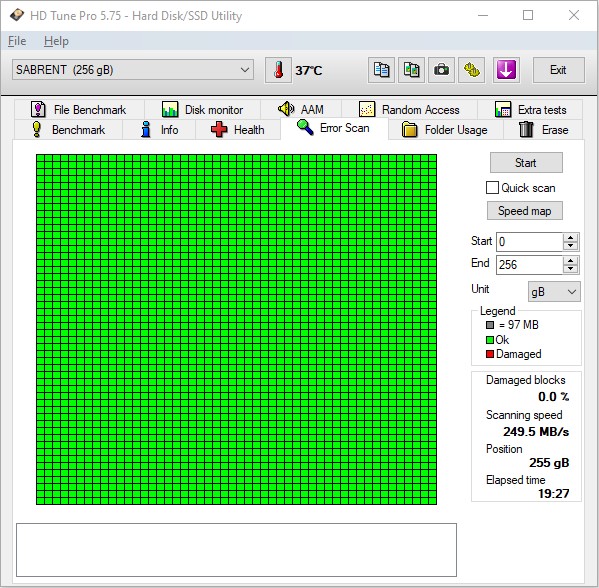The width and height of the screenshot is (599, 588).
Task: Switch to the Disk monitor tab
Action: (202, 110)
